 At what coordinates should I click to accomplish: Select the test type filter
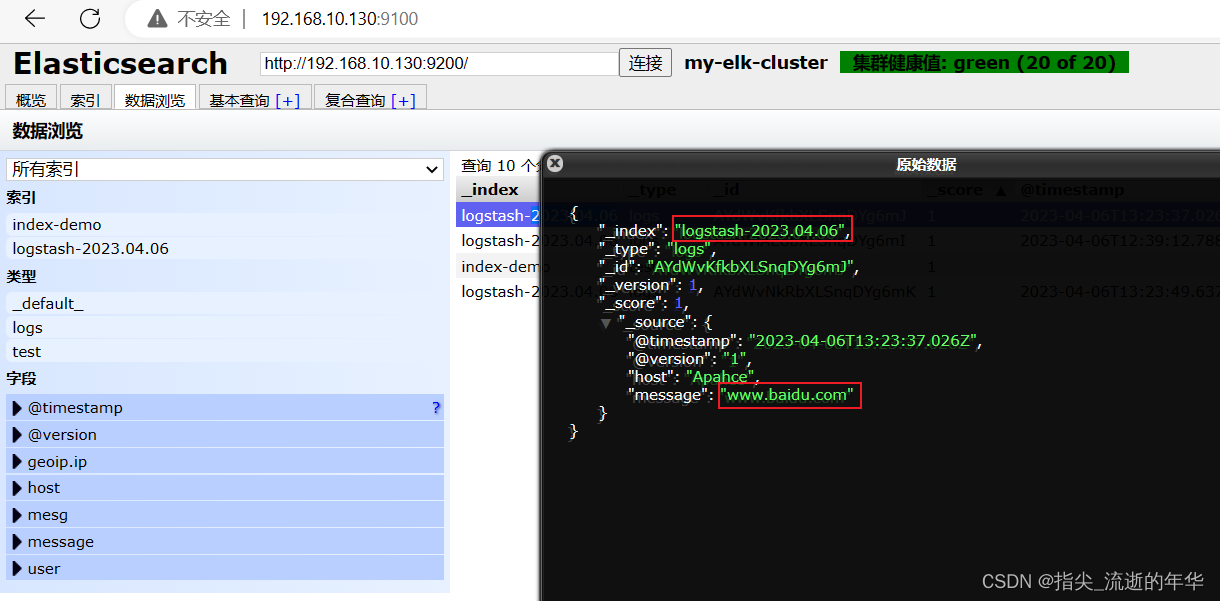(225, 351)
